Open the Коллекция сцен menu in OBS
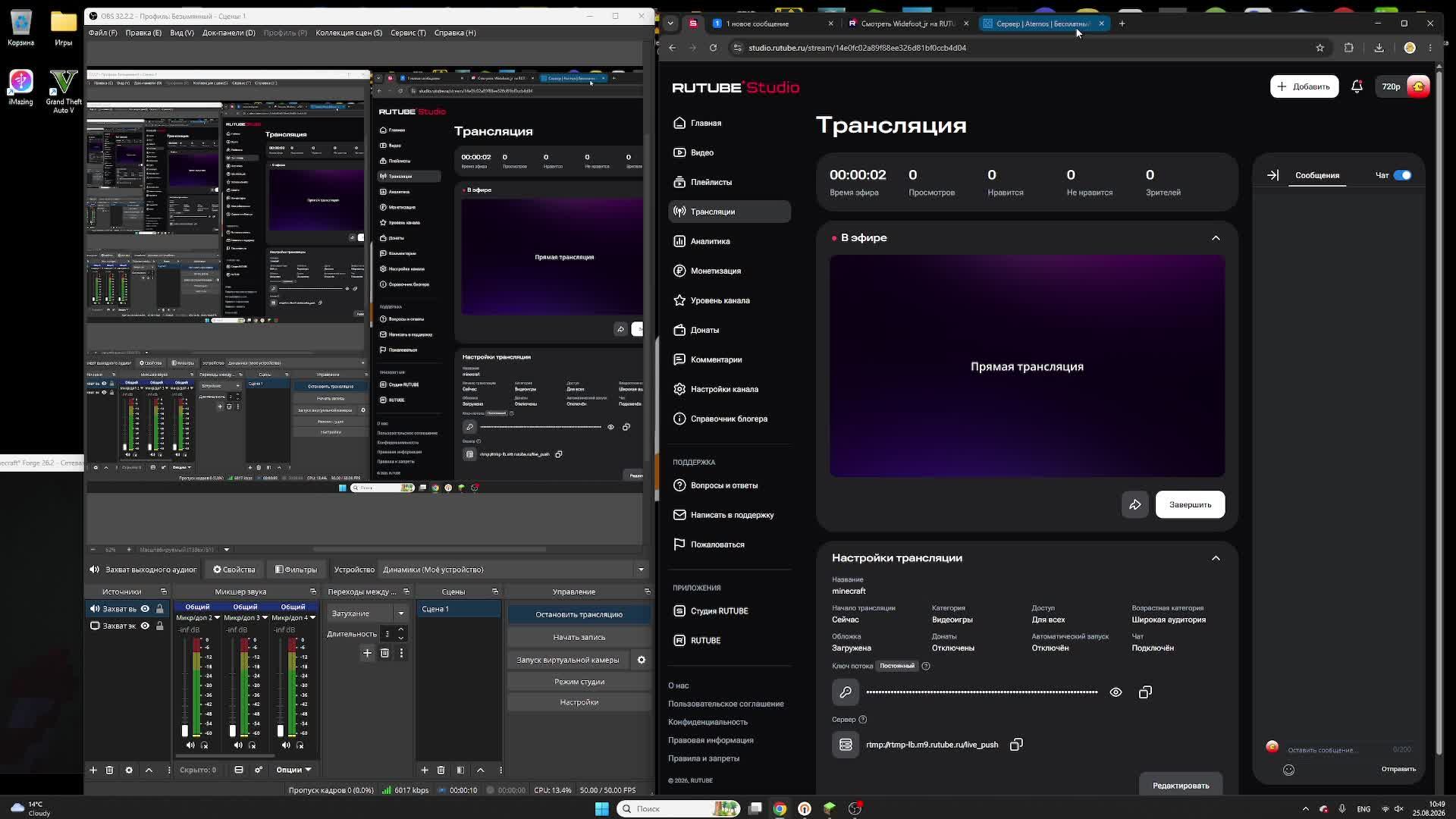This screenshot has width=1456, height=819. point(349,33)
